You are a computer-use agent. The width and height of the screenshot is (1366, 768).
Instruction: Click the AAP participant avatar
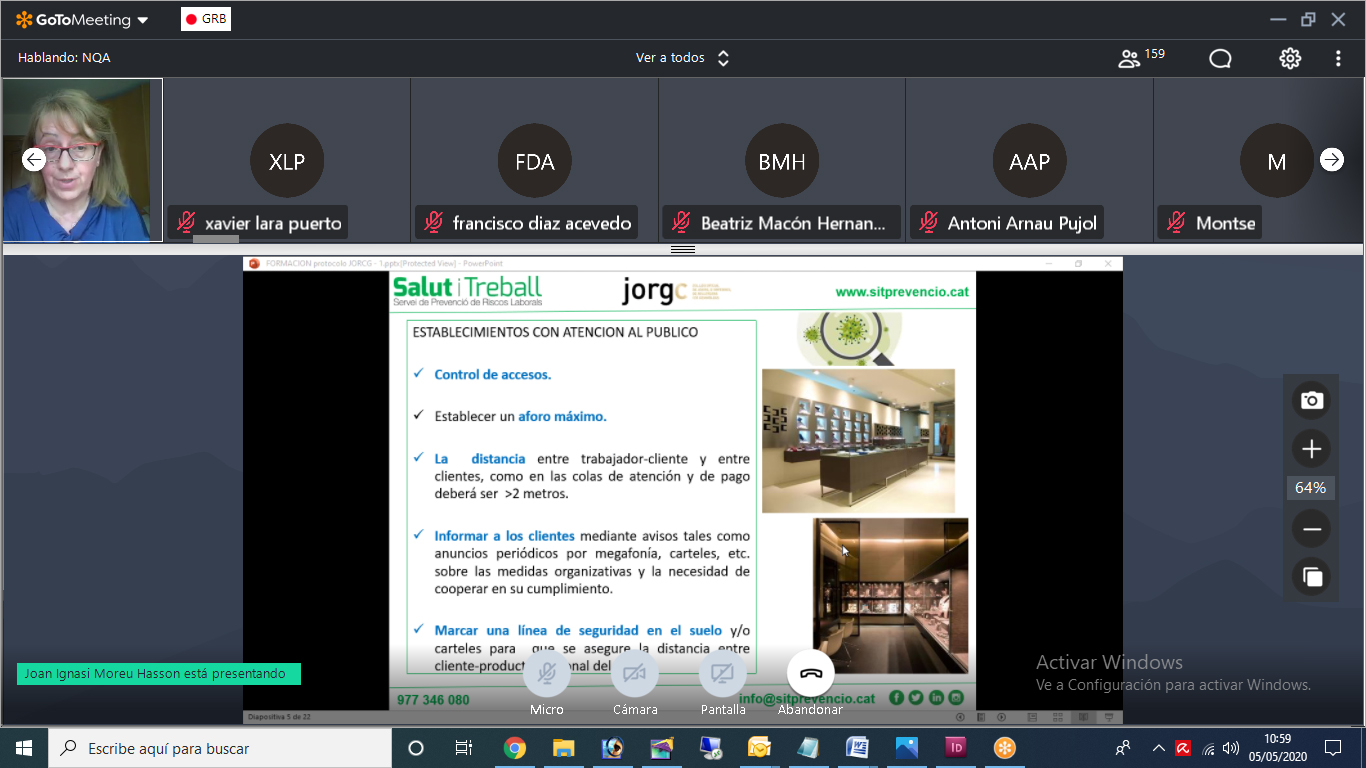coord(1030,161)
